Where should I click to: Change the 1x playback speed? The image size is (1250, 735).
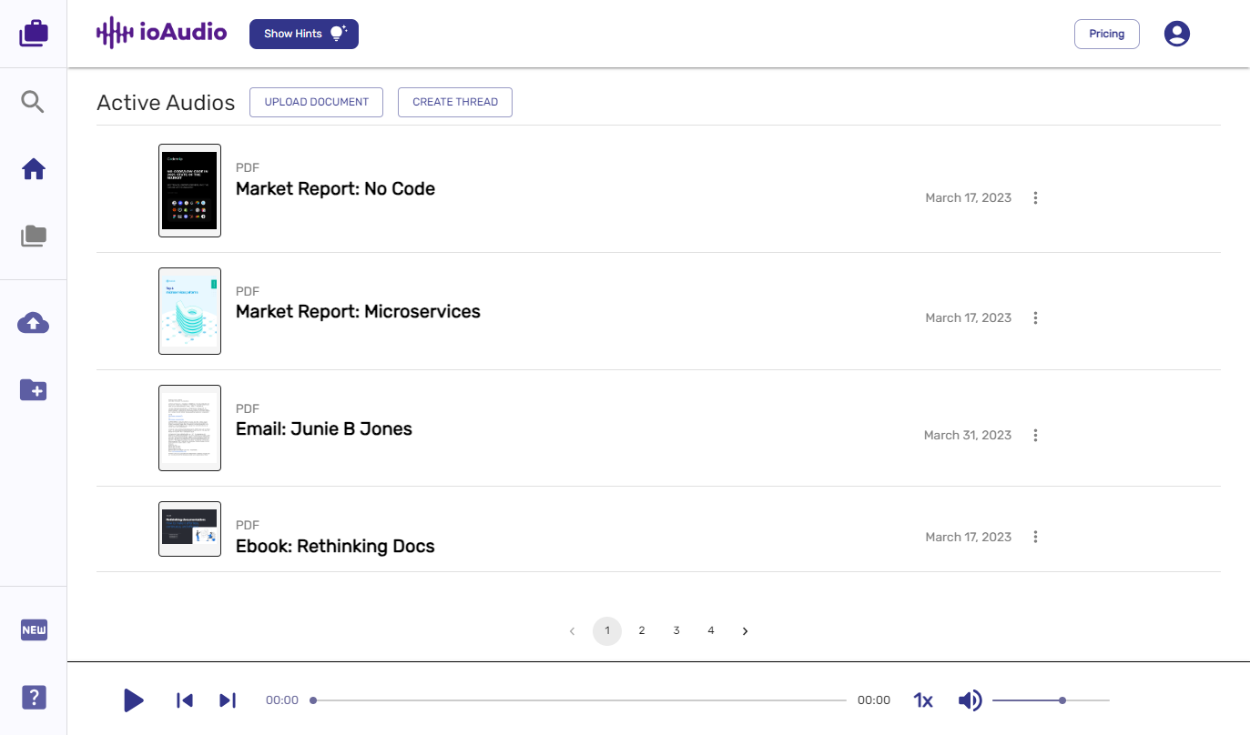pos(923,701)
